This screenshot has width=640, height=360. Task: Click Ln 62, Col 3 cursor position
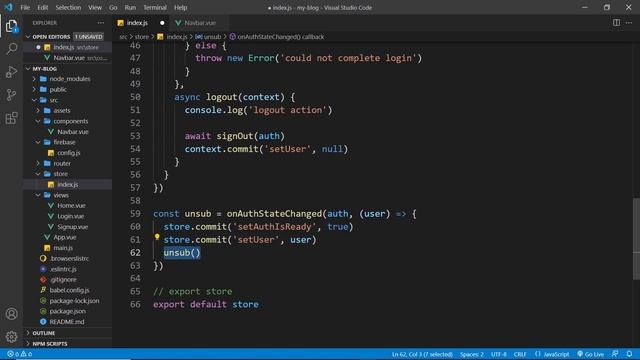pyautogui.click(x=422, y=354)
